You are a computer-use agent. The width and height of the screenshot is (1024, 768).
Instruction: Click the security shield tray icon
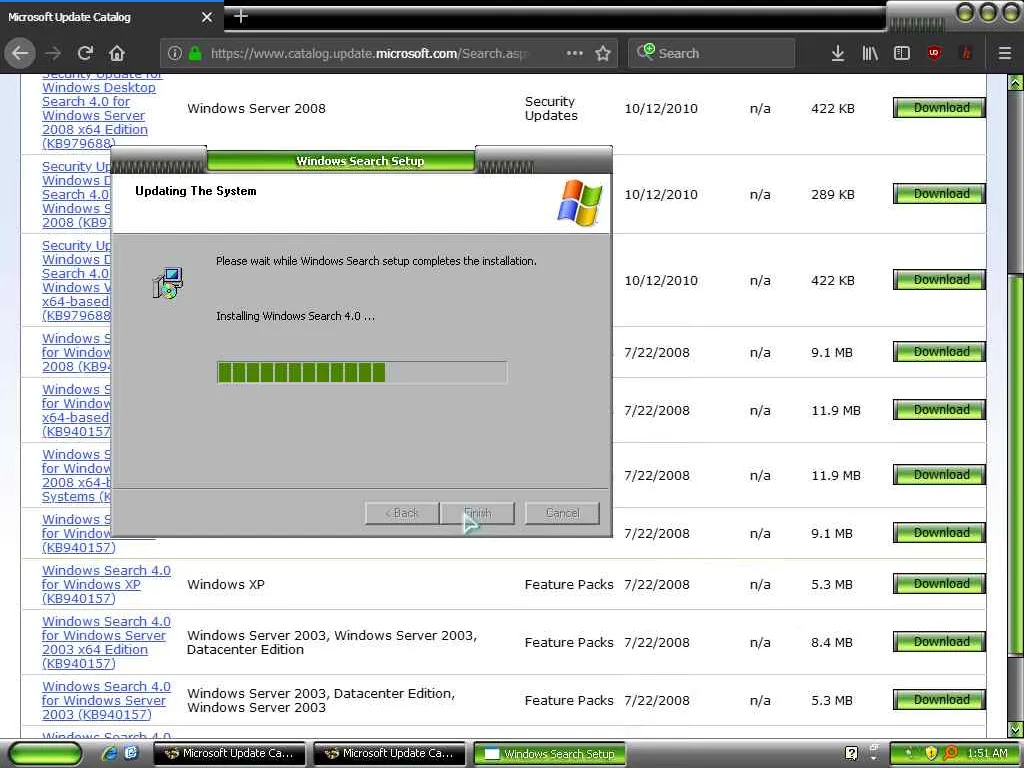click(x=932, y=754)
